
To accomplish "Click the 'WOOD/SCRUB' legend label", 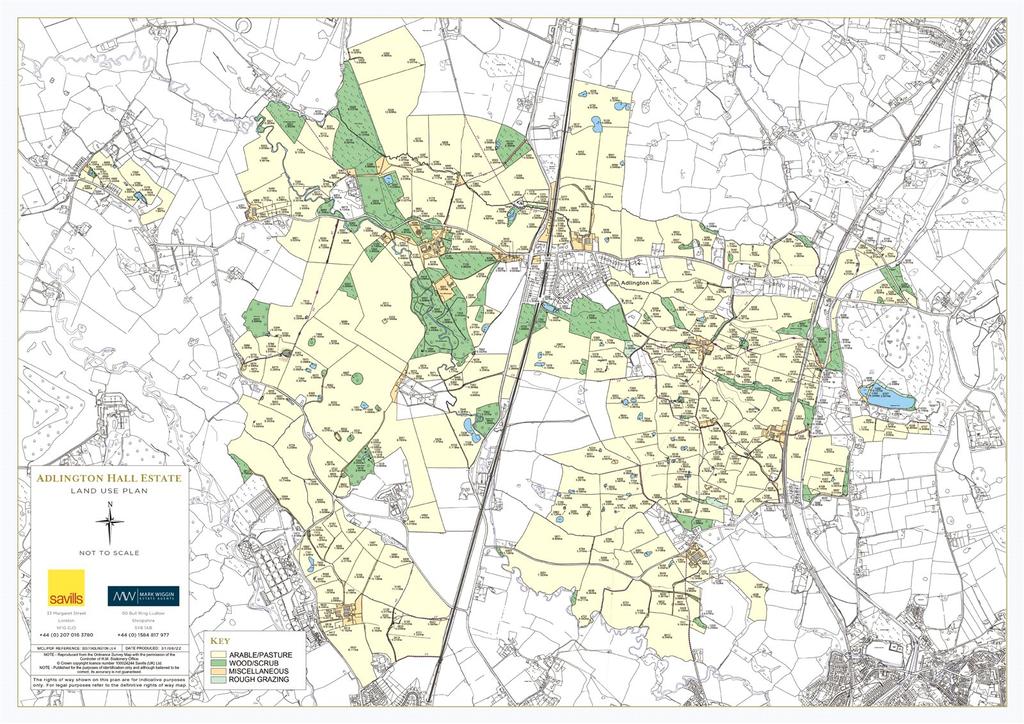I will [x=253, y=663].
